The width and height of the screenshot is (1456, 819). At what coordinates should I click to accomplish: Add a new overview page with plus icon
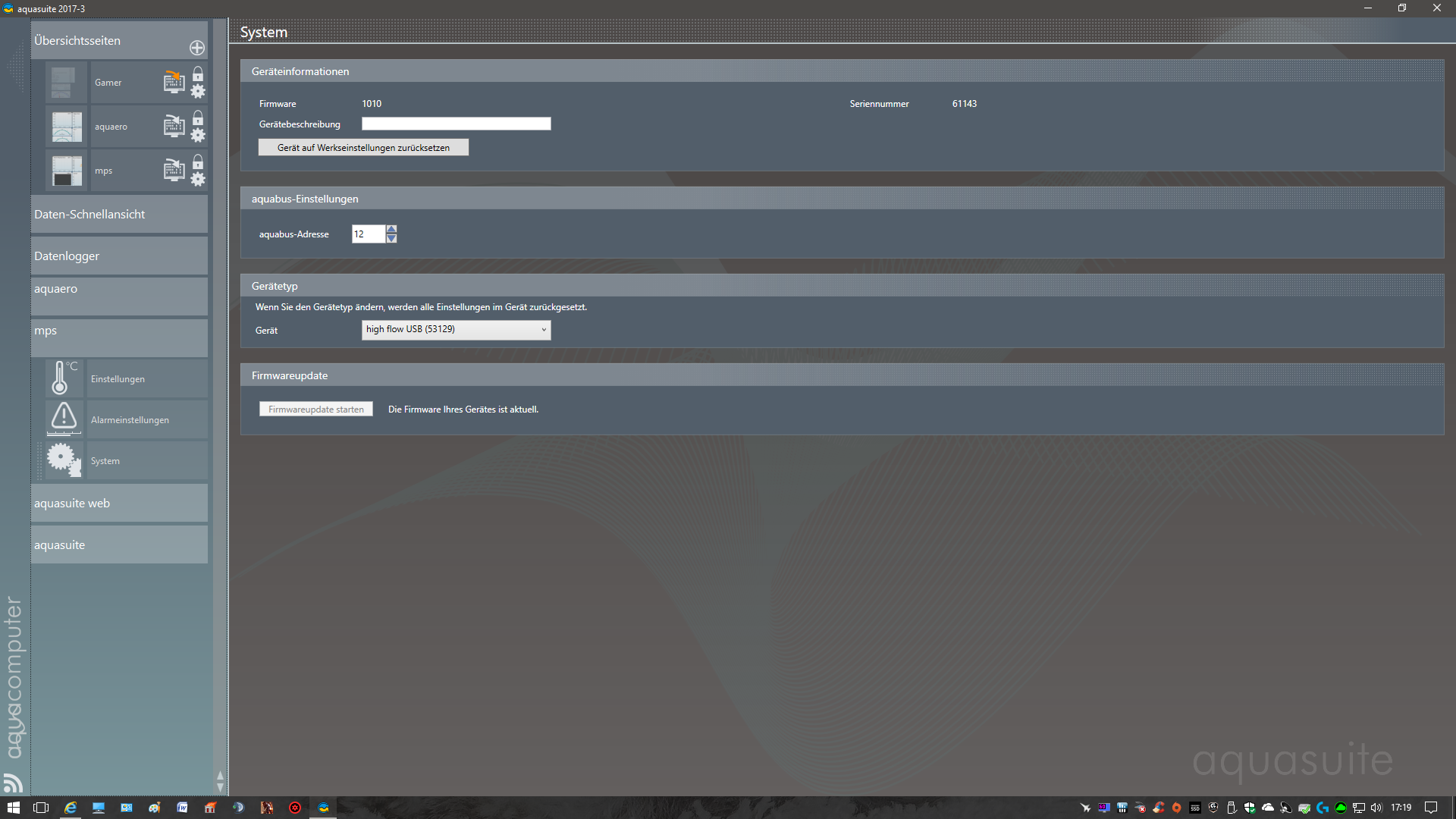197,48
